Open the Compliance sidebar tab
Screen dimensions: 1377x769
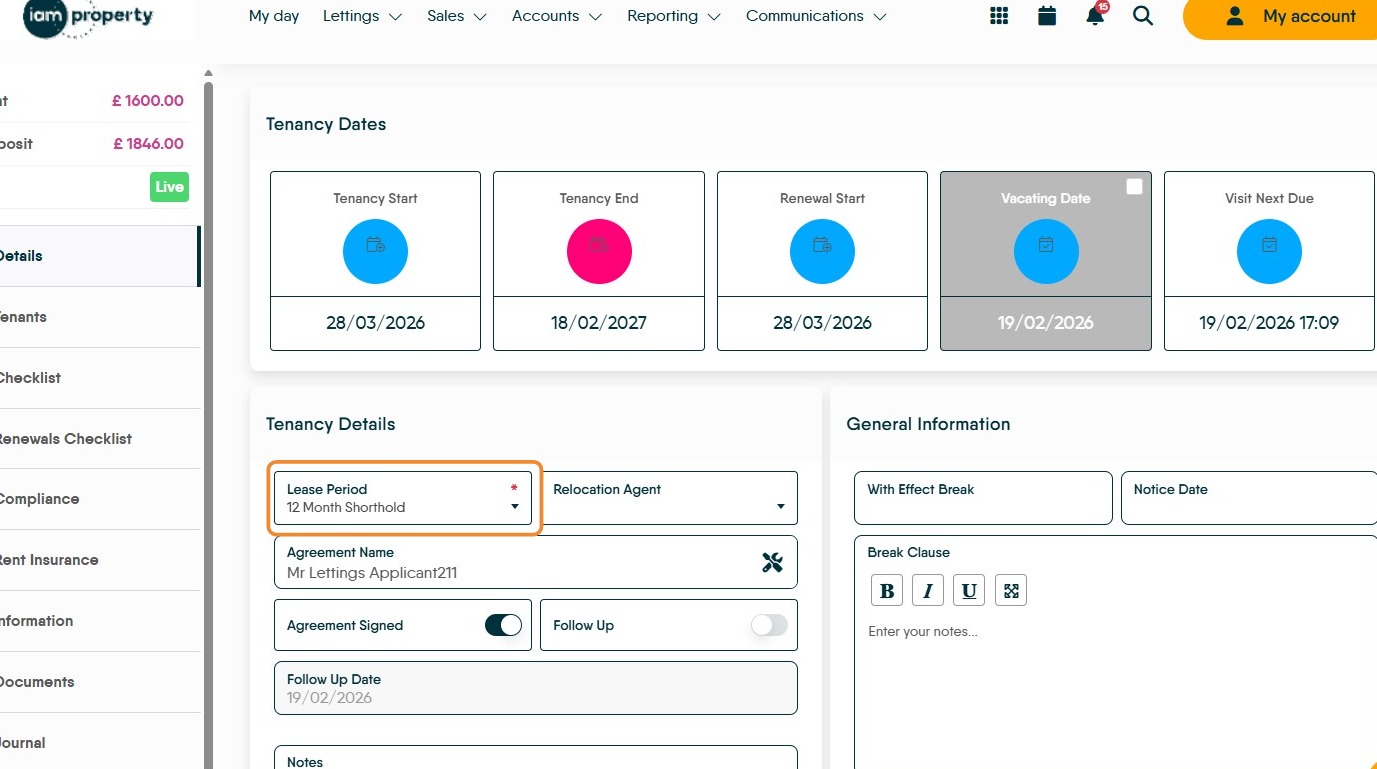point(99,499)
